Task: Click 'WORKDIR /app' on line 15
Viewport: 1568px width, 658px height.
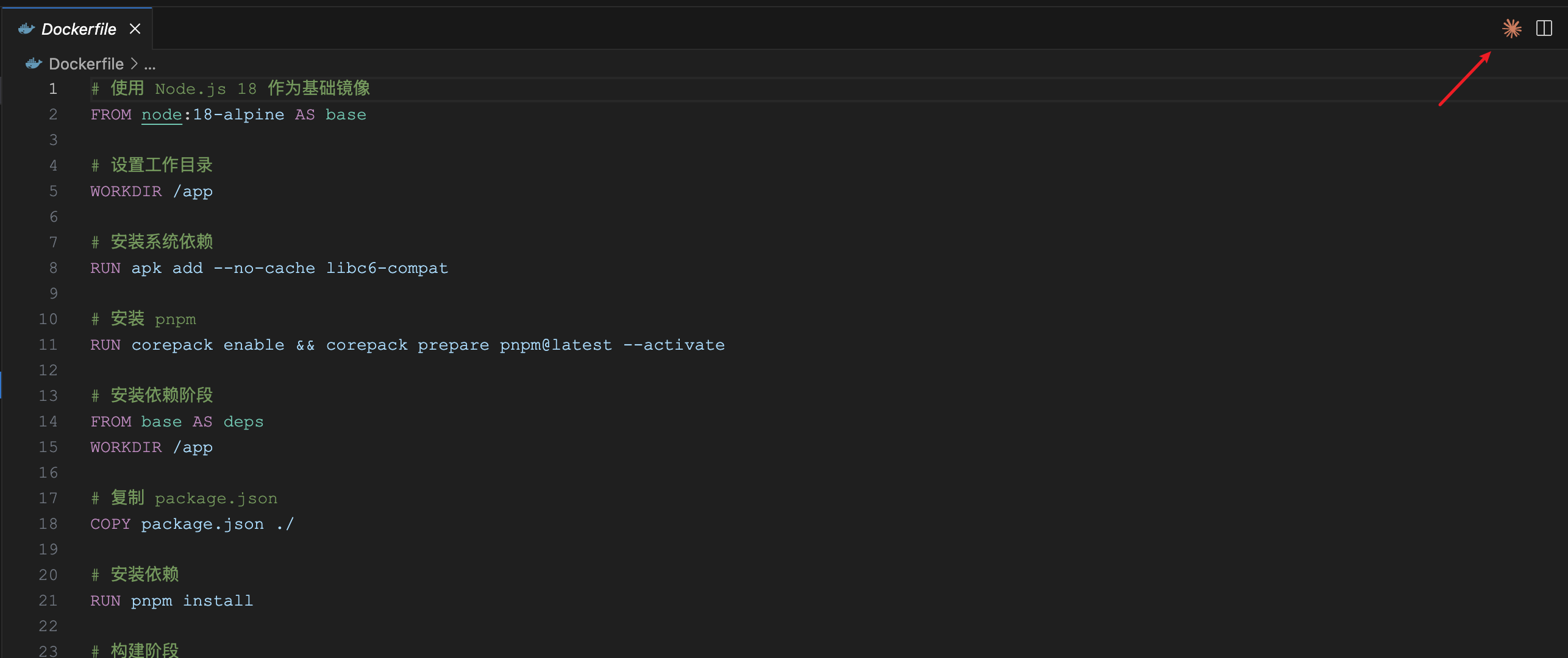Action: click(x=152, y=447)
